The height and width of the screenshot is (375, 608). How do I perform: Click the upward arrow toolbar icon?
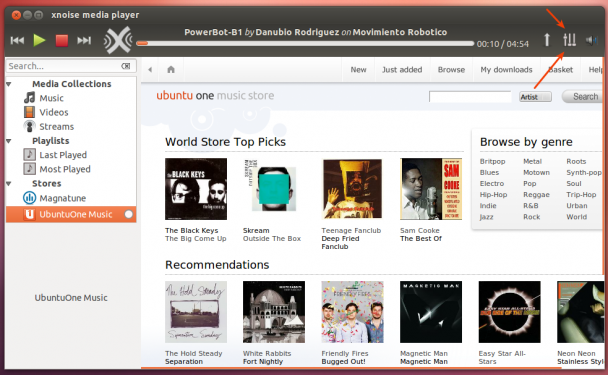[547, 40]
